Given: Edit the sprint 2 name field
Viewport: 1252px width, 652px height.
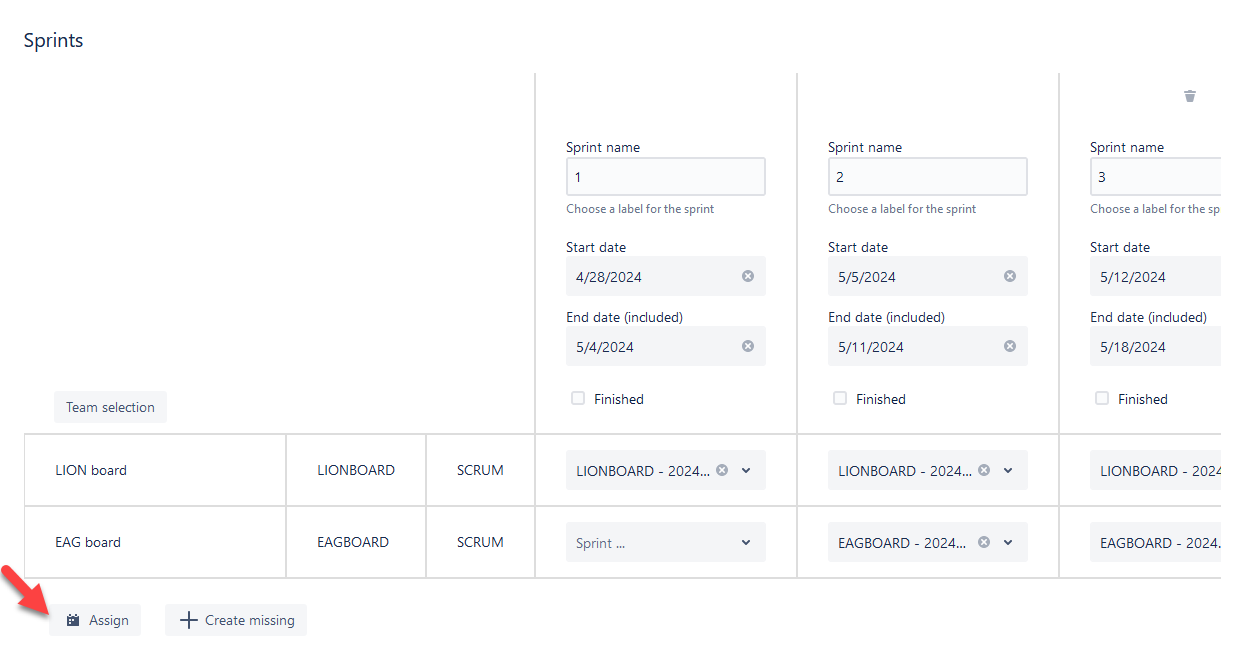Looking at the screenshot, I should 927,177.
